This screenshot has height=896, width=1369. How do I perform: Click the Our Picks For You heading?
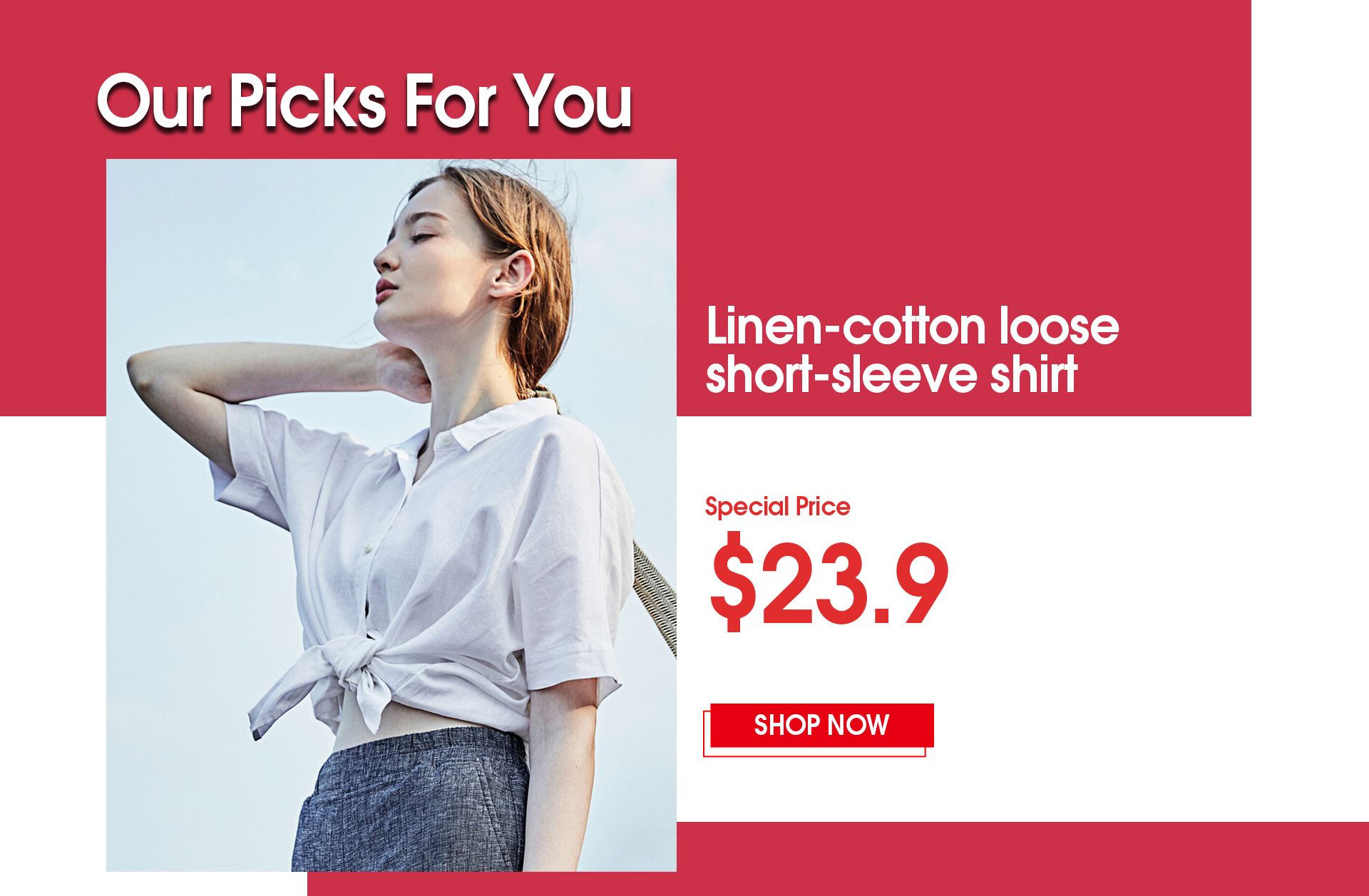(x=364, y=101)
